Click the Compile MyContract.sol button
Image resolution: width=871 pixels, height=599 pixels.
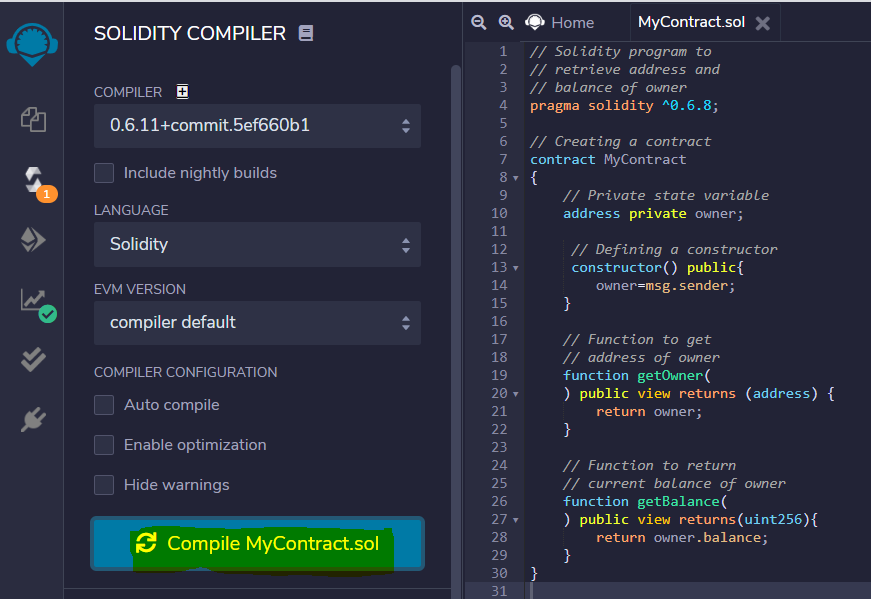tap(258, 543)
